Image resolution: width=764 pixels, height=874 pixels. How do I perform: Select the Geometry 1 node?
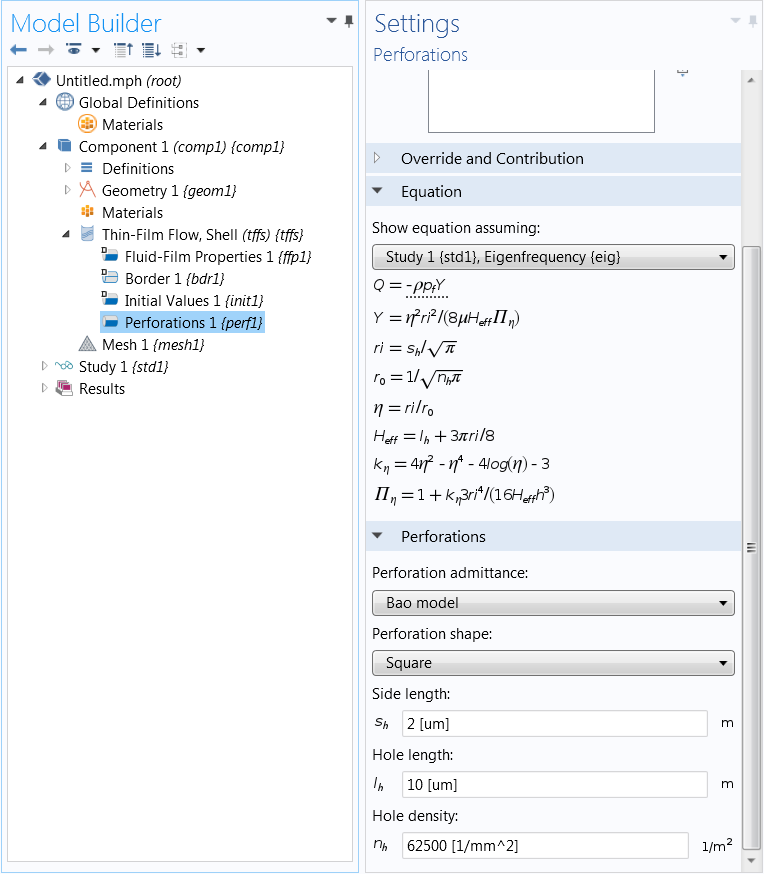[168, 191]
